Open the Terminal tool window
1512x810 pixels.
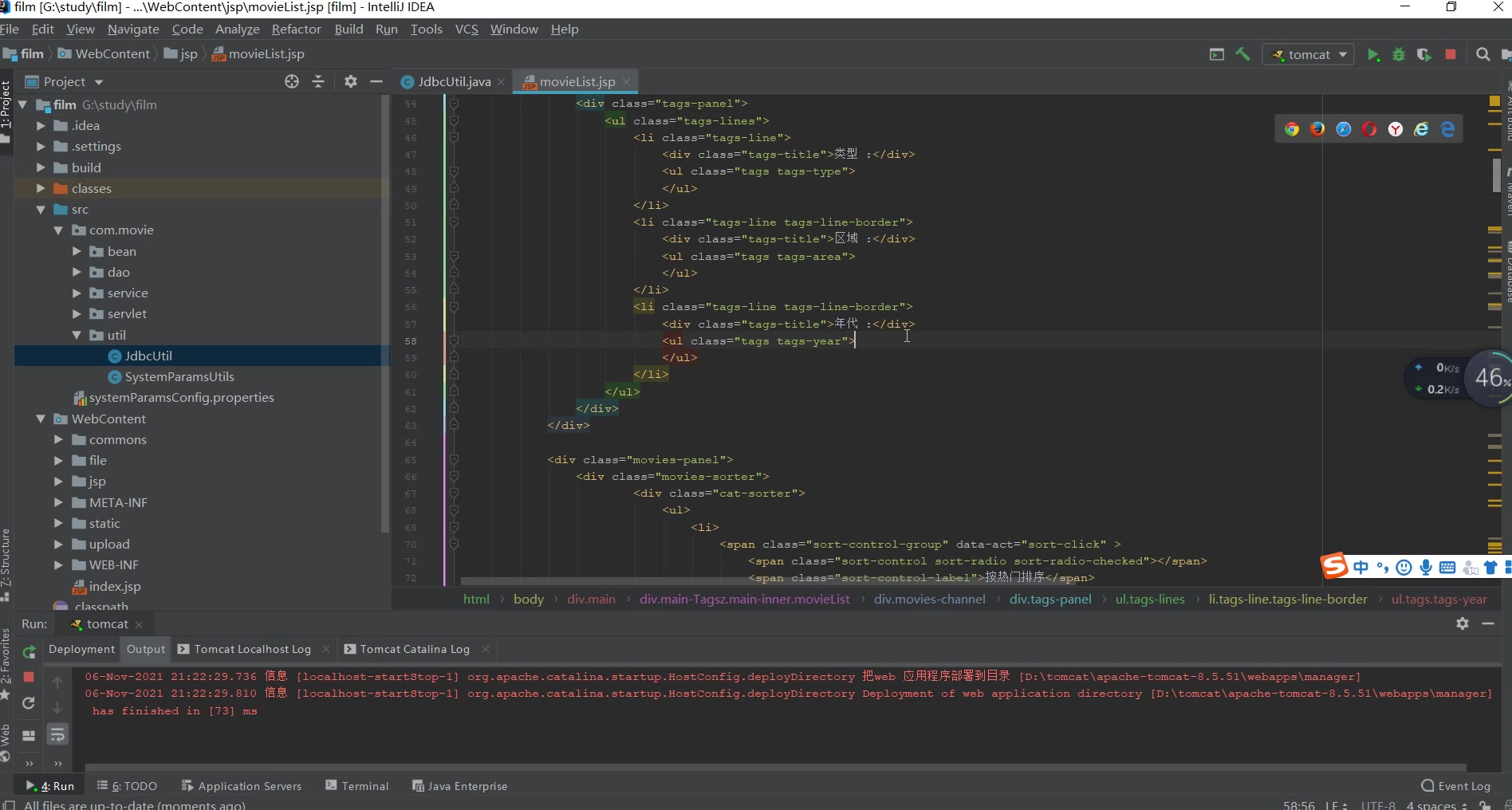coord(357,786)
